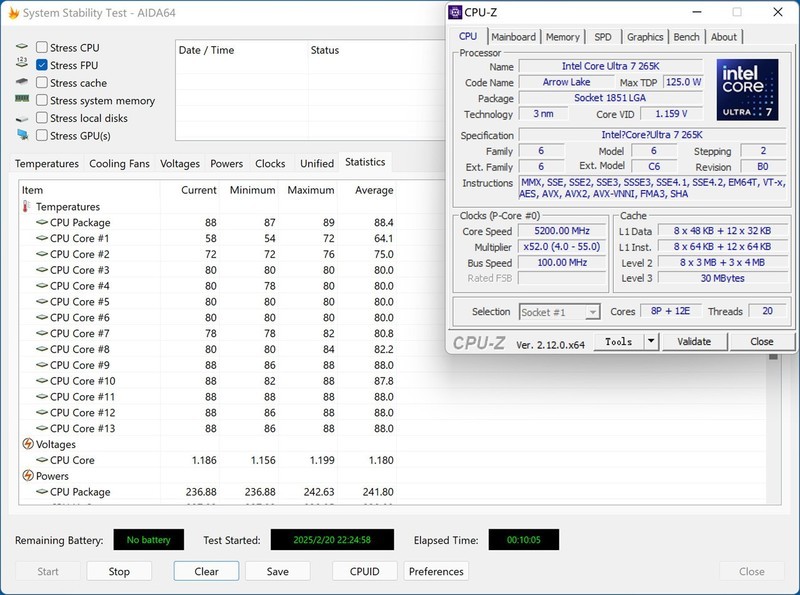Click the Powers category icon

tap(27, 476)
